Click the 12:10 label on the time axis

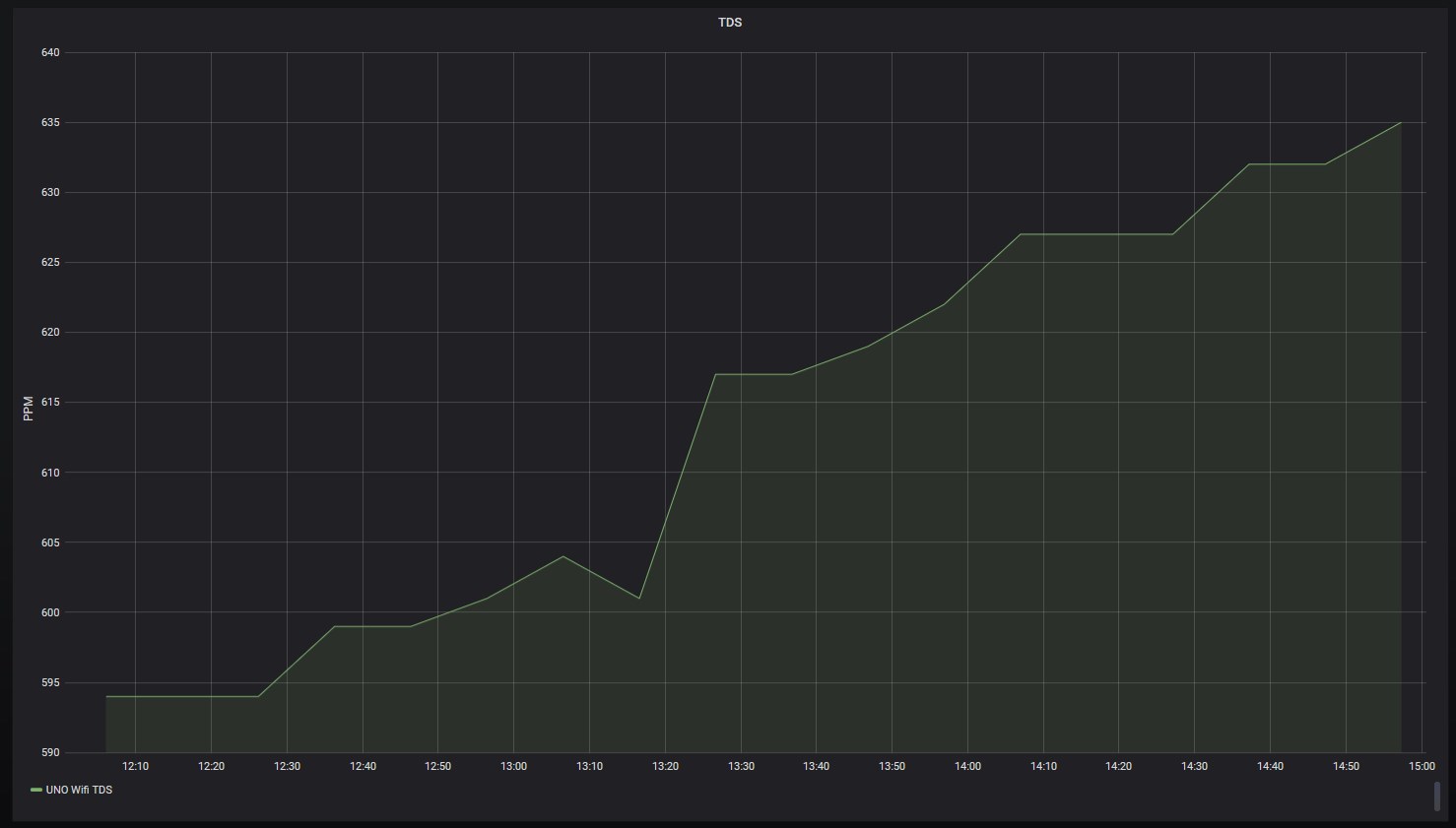point(135,766)
